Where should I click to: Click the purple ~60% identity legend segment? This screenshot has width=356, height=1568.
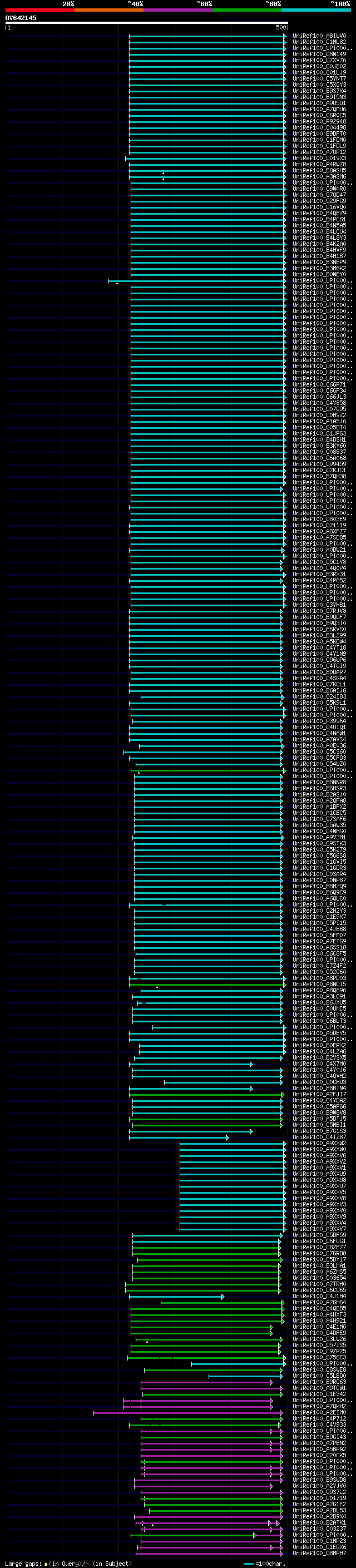[179, 10]
